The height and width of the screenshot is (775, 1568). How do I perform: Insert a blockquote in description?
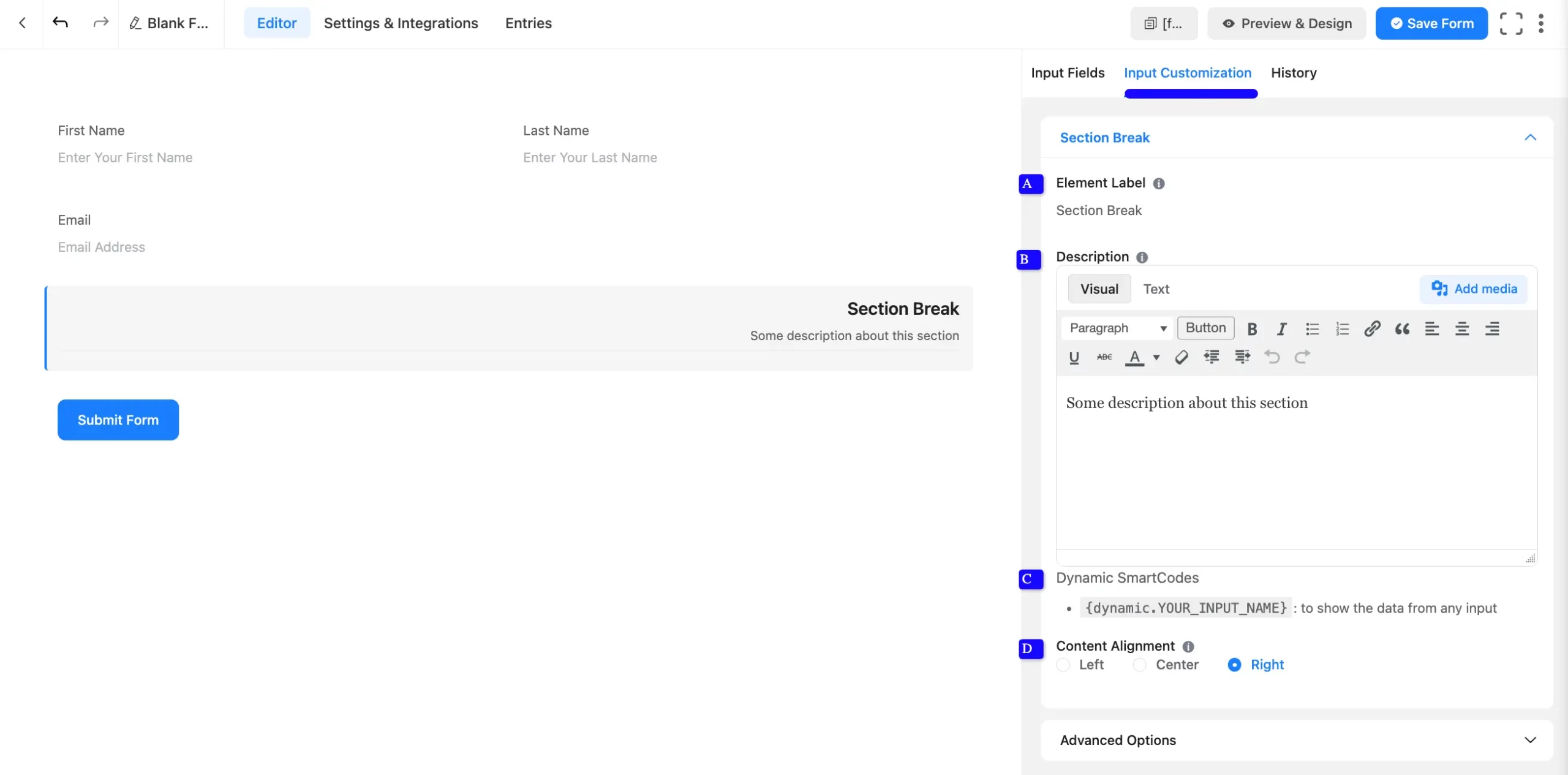[x=1402, y=329]
